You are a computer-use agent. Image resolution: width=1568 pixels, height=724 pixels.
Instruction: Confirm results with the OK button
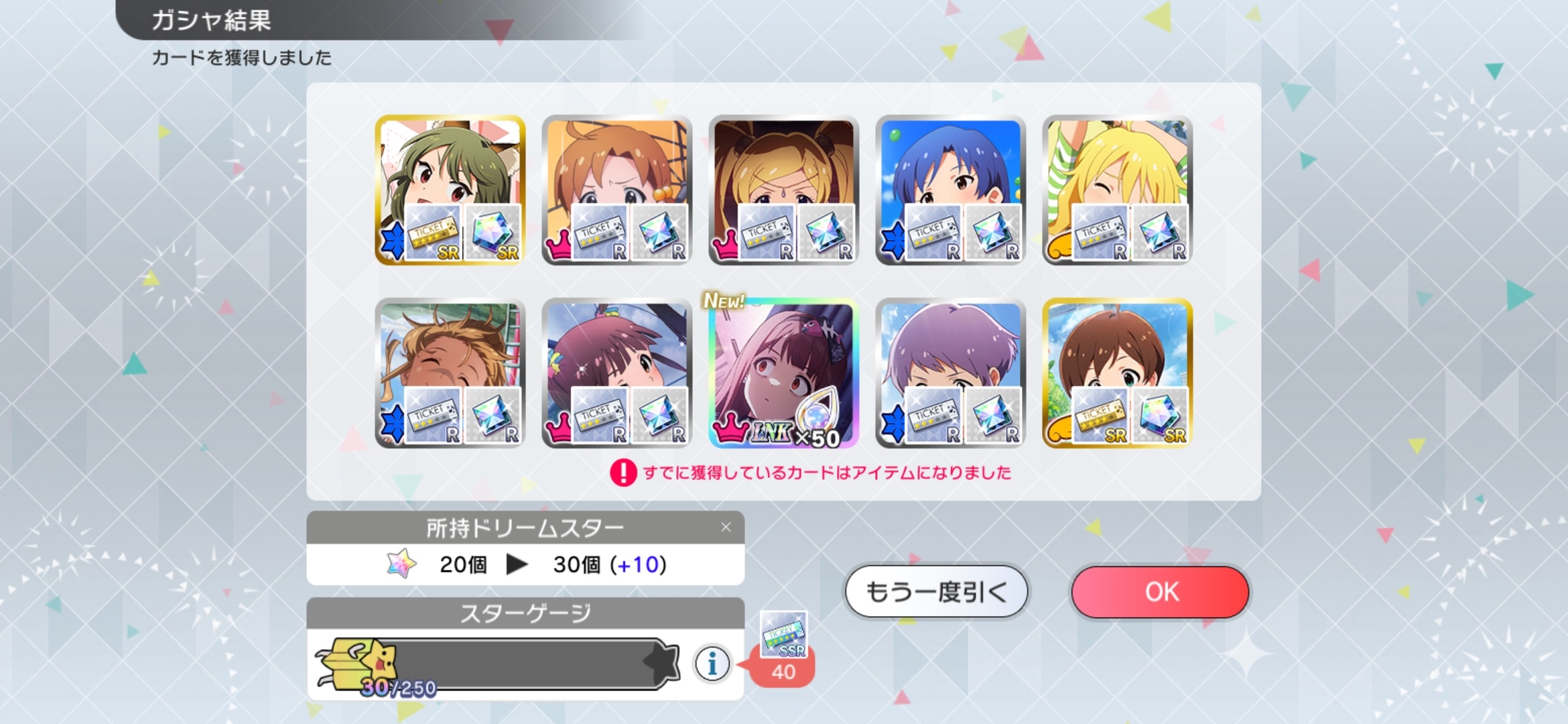pos(1161,592)
